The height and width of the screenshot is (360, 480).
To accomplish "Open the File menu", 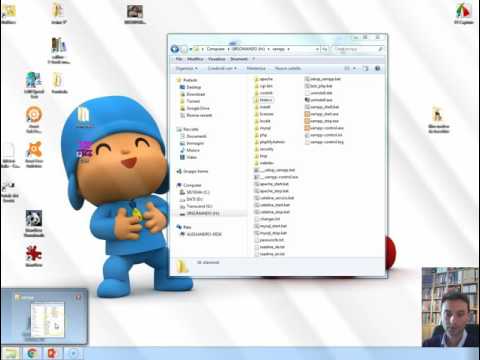I will (x=179, y=59).
